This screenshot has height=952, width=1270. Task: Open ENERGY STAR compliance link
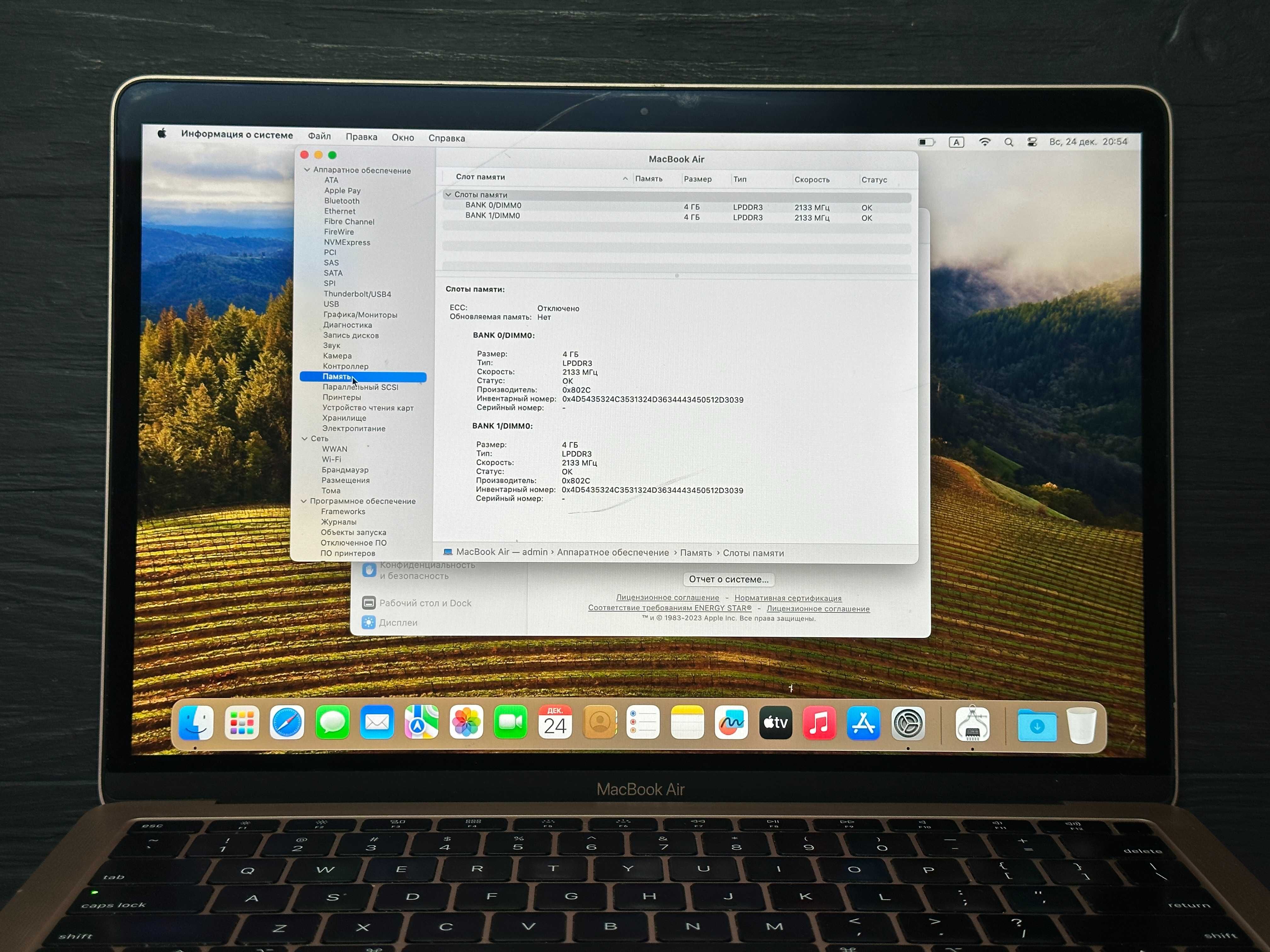[669, 608]
